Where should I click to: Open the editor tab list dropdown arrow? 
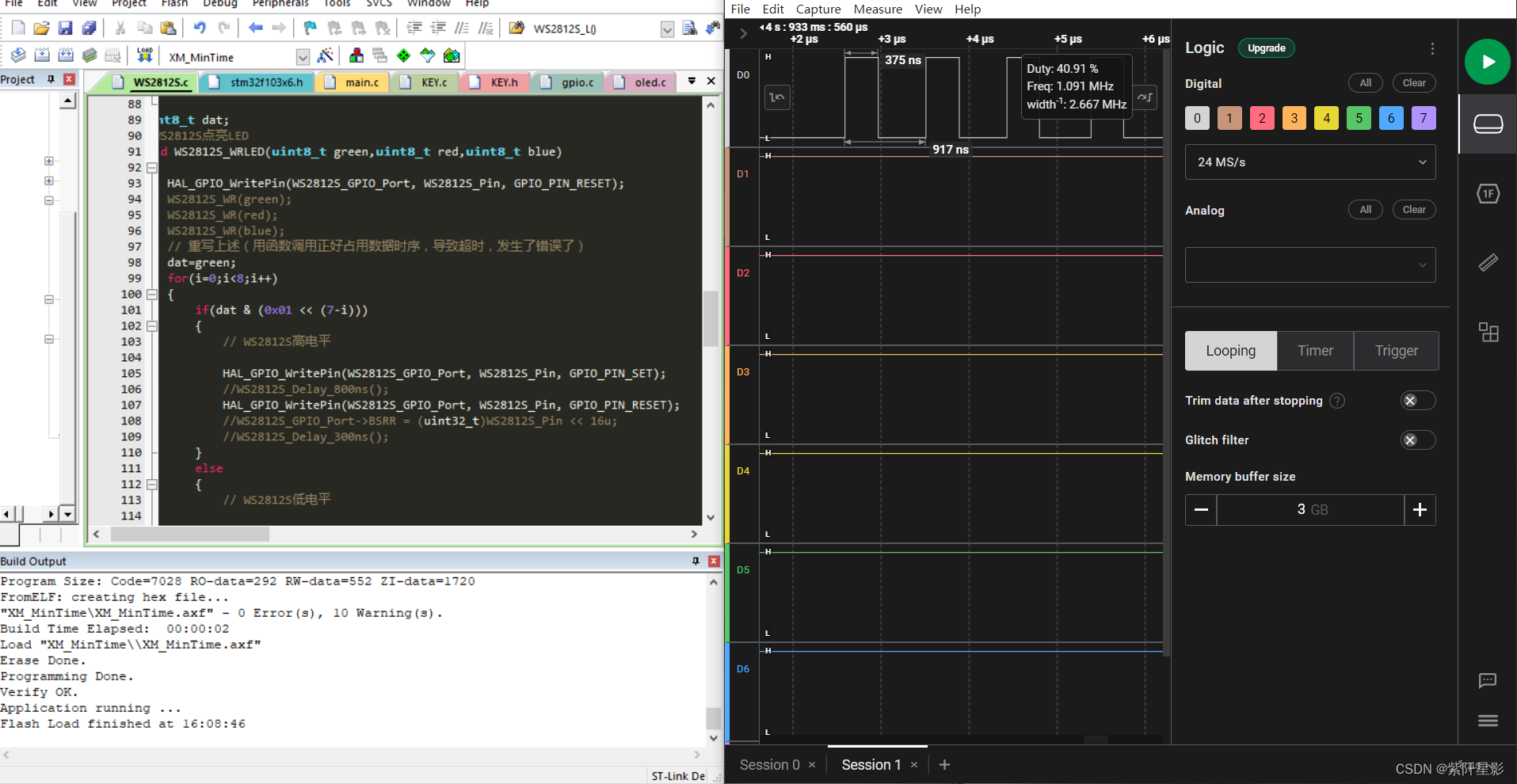(692, 81)
